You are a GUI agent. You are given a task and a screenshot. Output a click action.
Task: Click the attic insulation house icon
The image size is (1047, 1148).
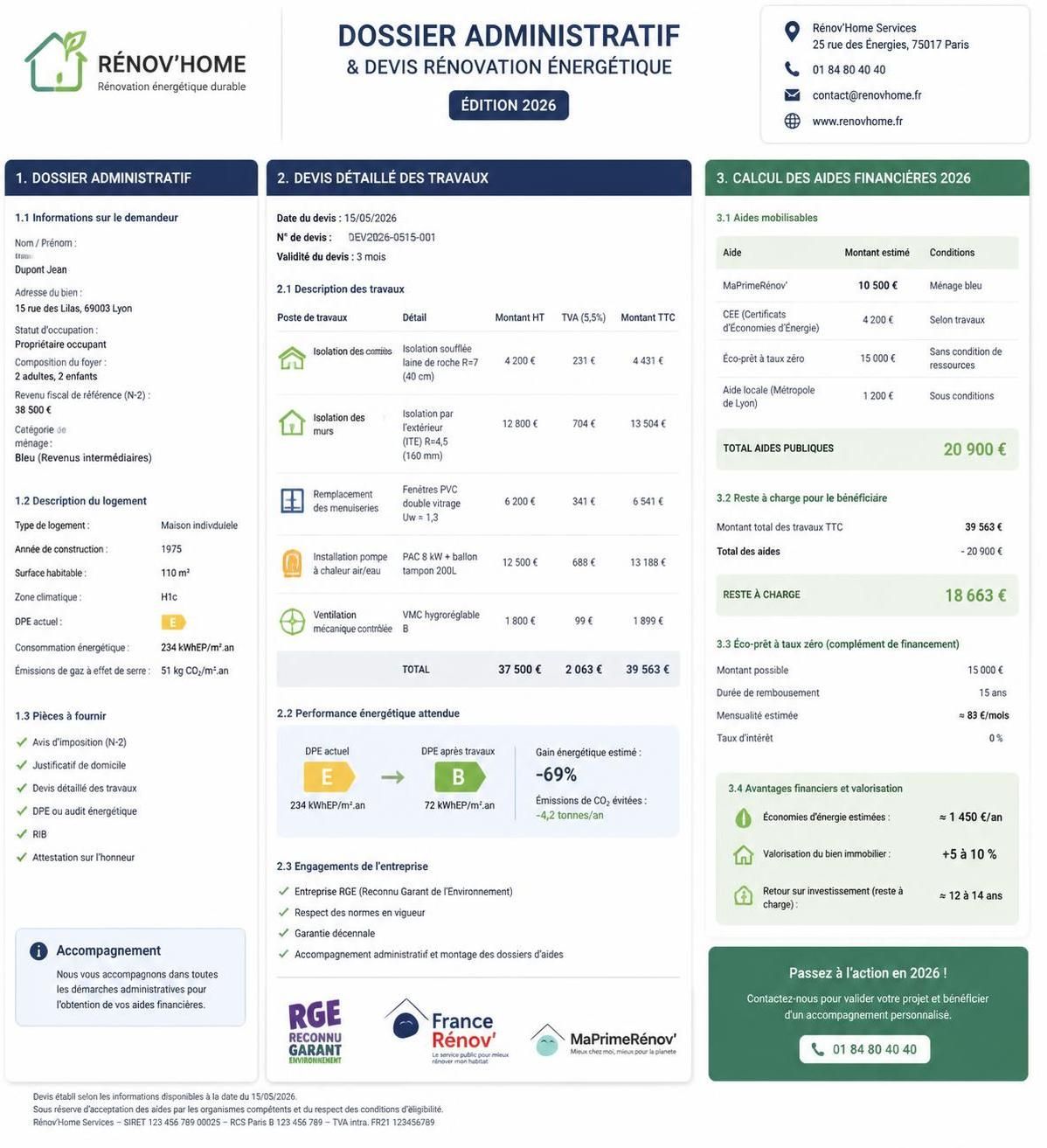click(292, 358)
